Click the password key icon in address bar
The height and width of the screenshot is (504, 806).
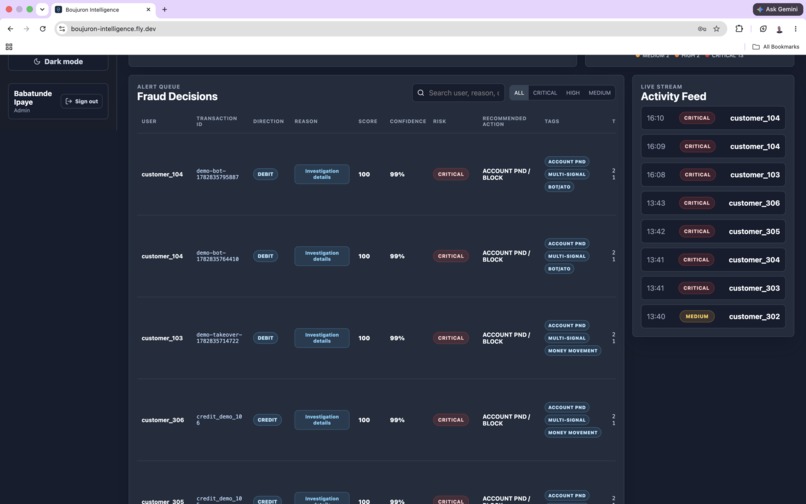coord(702,29)
